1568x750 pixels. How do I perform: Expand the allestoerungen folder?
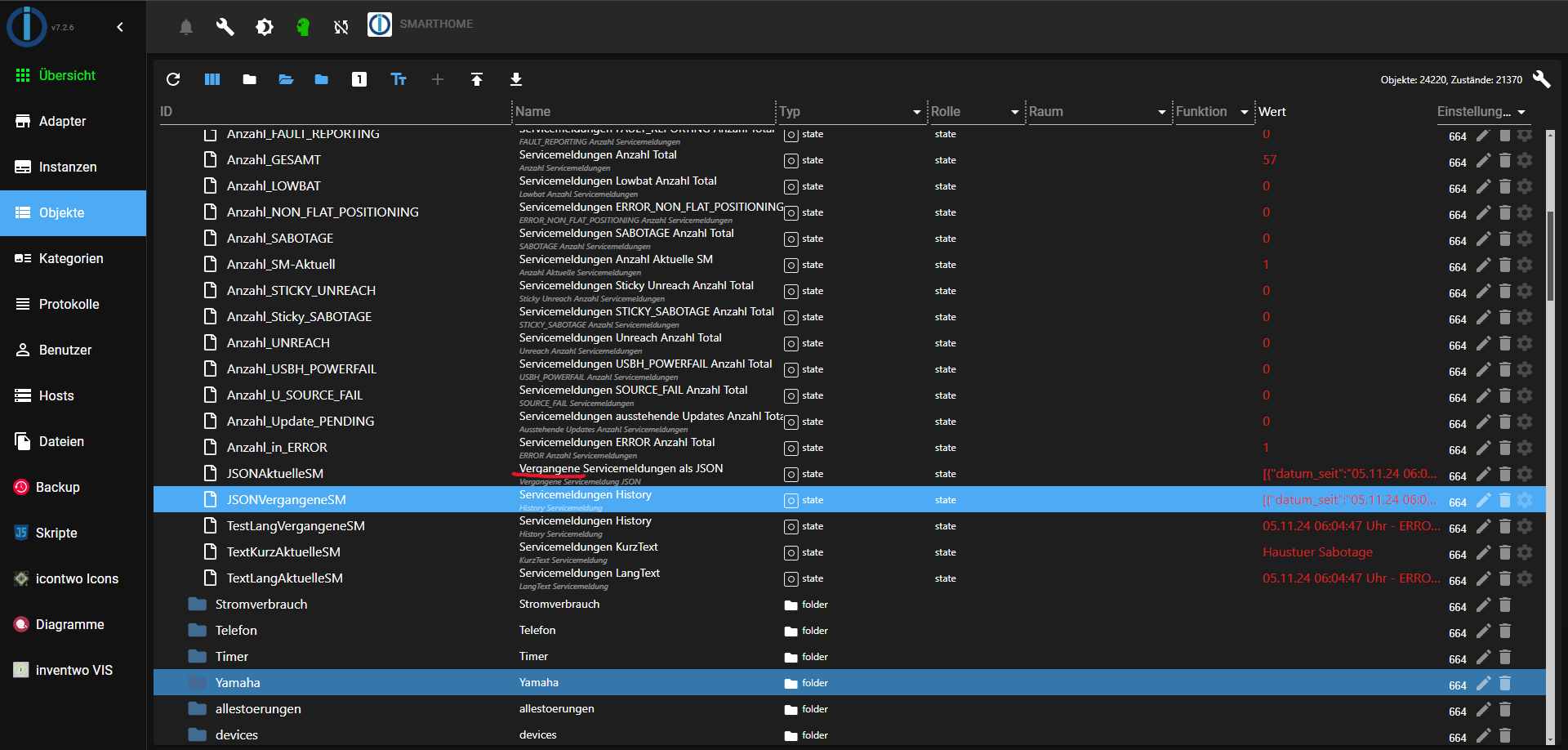[197, 709]
